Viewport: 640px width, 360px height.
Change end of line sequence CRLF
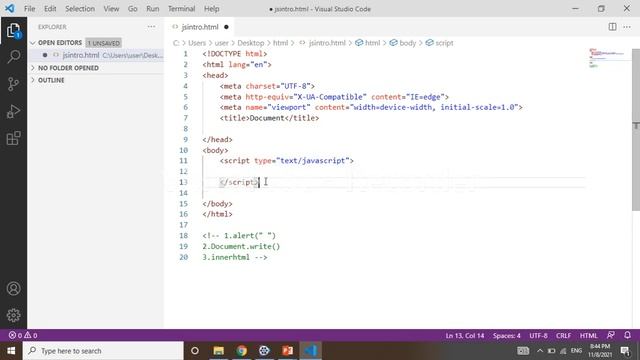[x=563, y=336]
